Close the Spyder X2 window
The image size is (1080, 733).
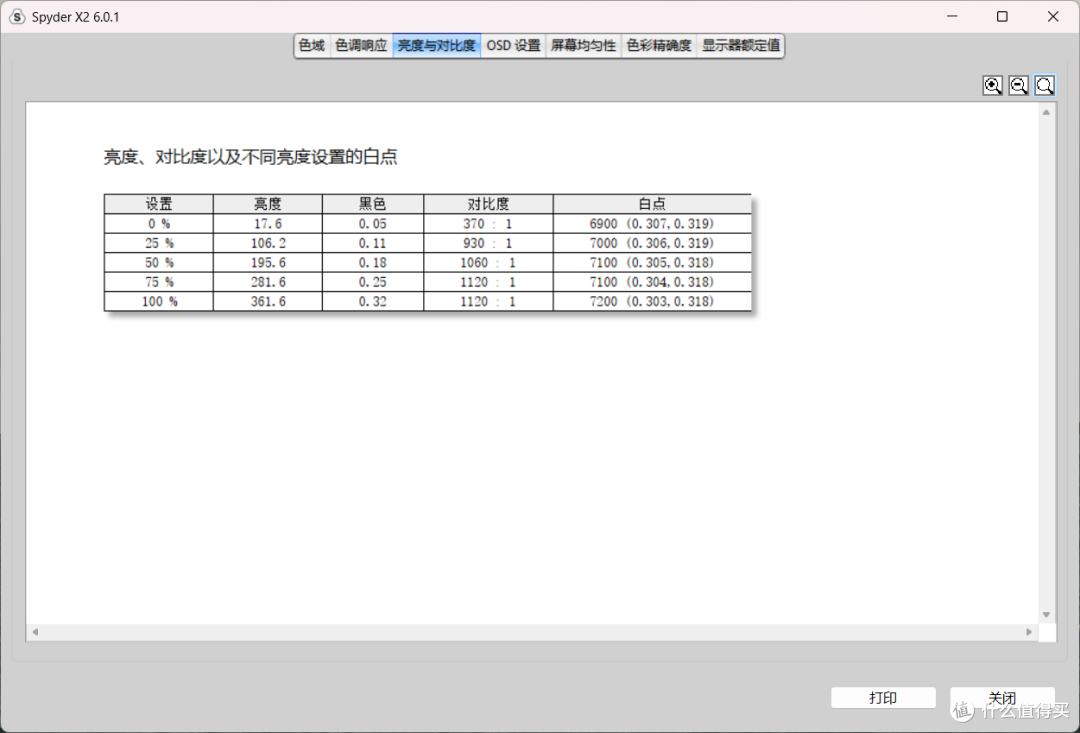[1053, 17]
